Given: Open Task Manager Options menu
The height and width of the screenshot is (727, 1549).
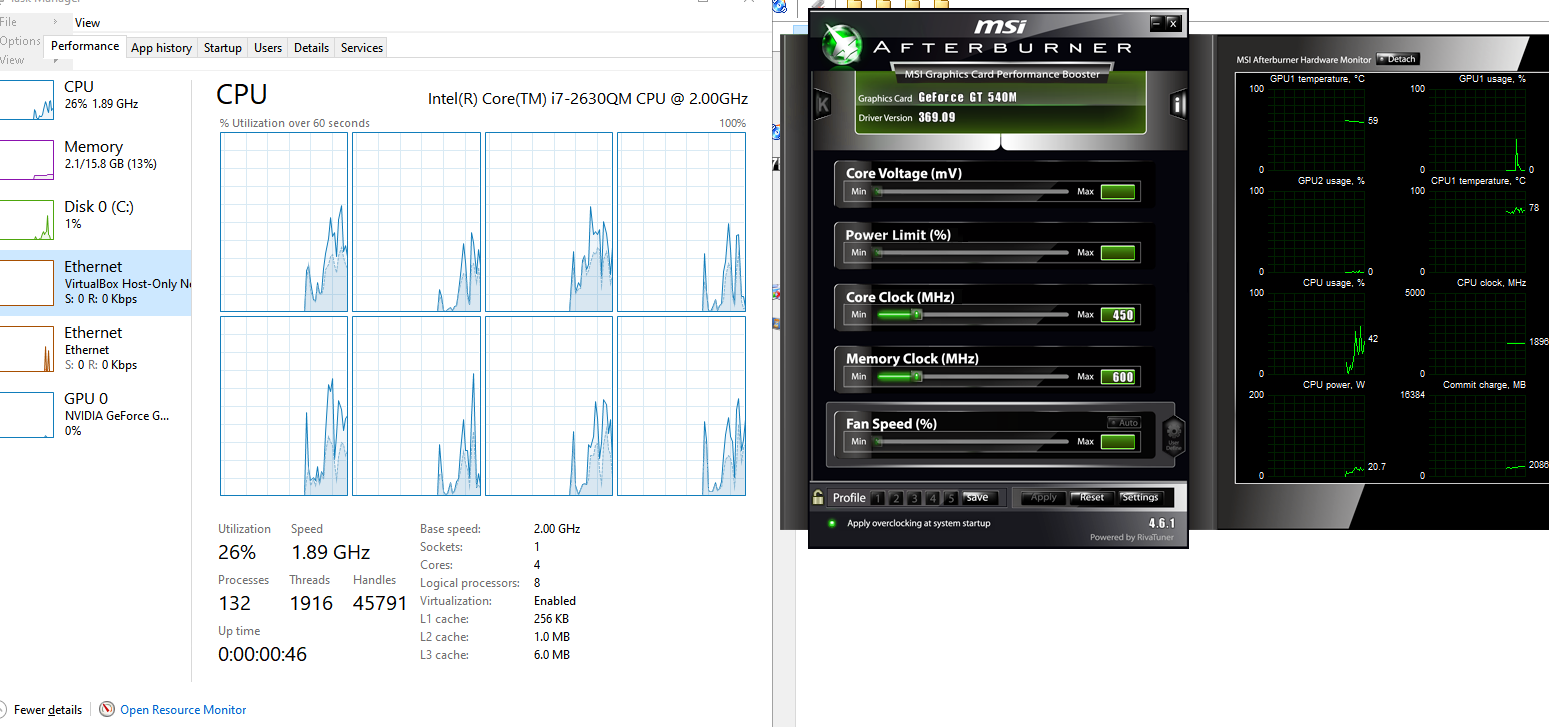Looking at the screenshot, I should [20, 41].
